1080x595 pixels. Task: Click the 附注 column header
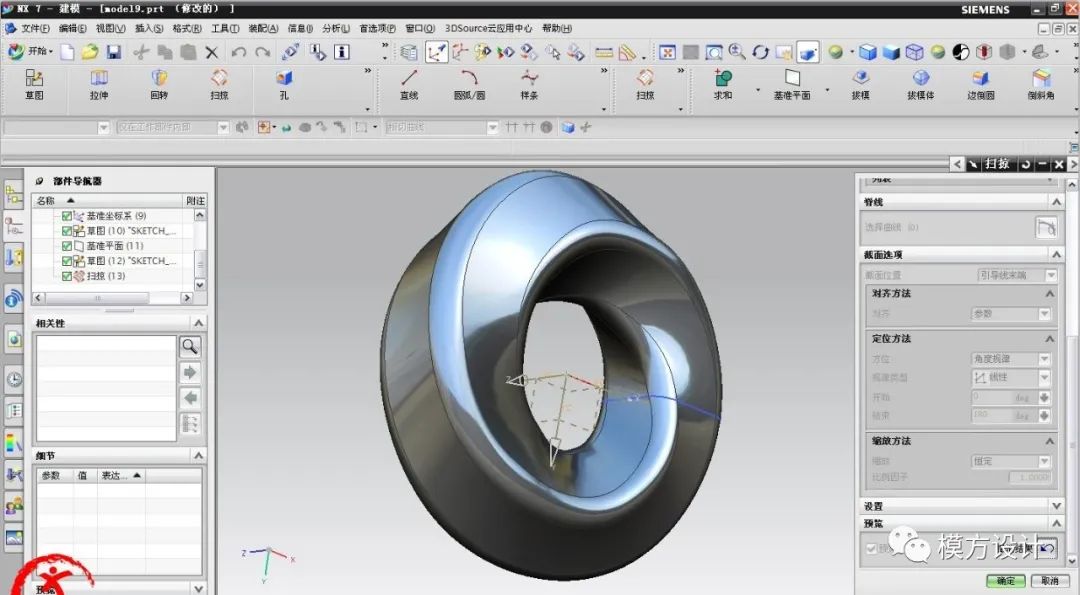(195, 200)
